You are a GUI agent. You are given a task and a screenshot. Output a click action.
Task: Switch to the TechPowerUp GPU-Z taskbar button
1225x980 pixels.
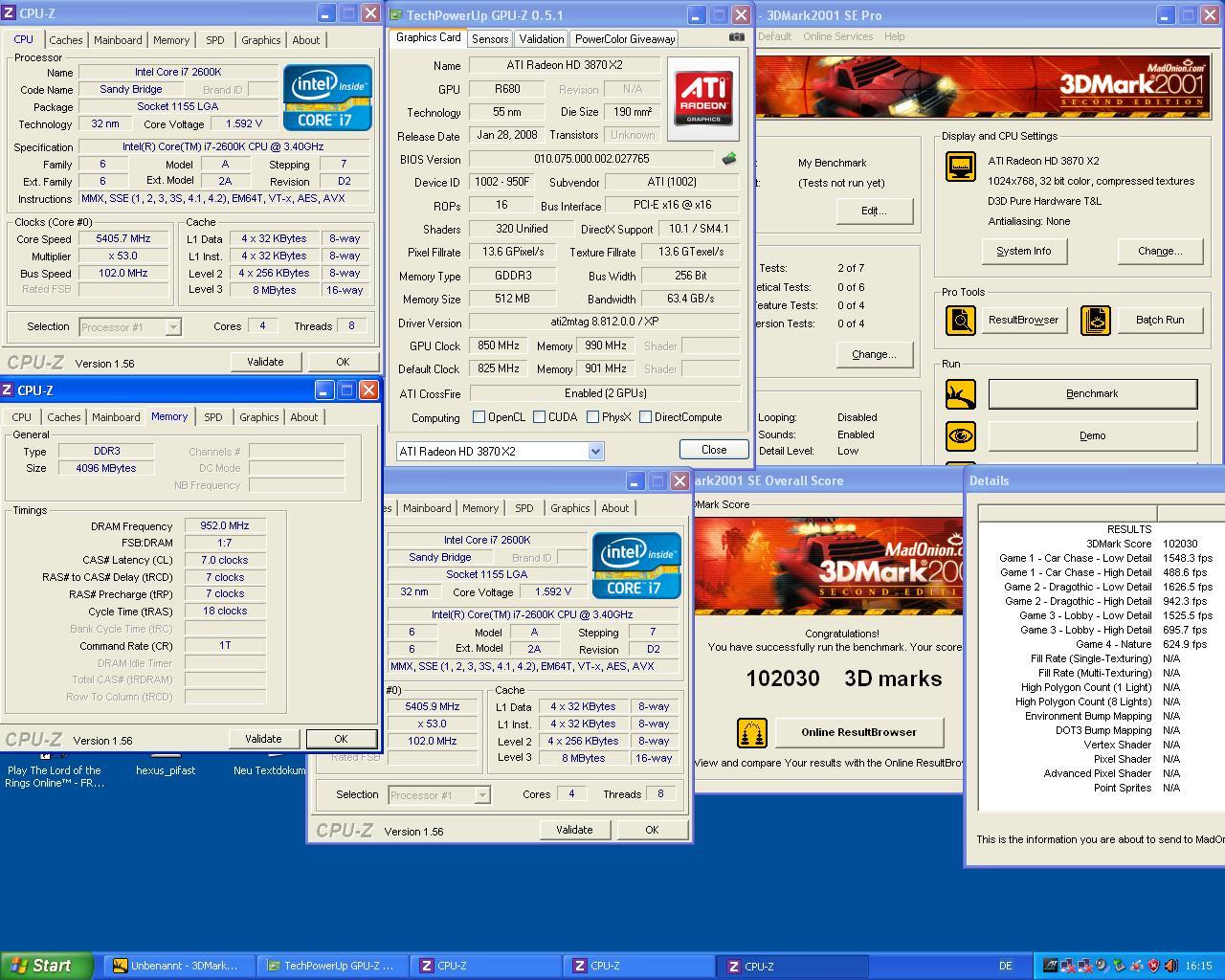(x=331, y=966)
